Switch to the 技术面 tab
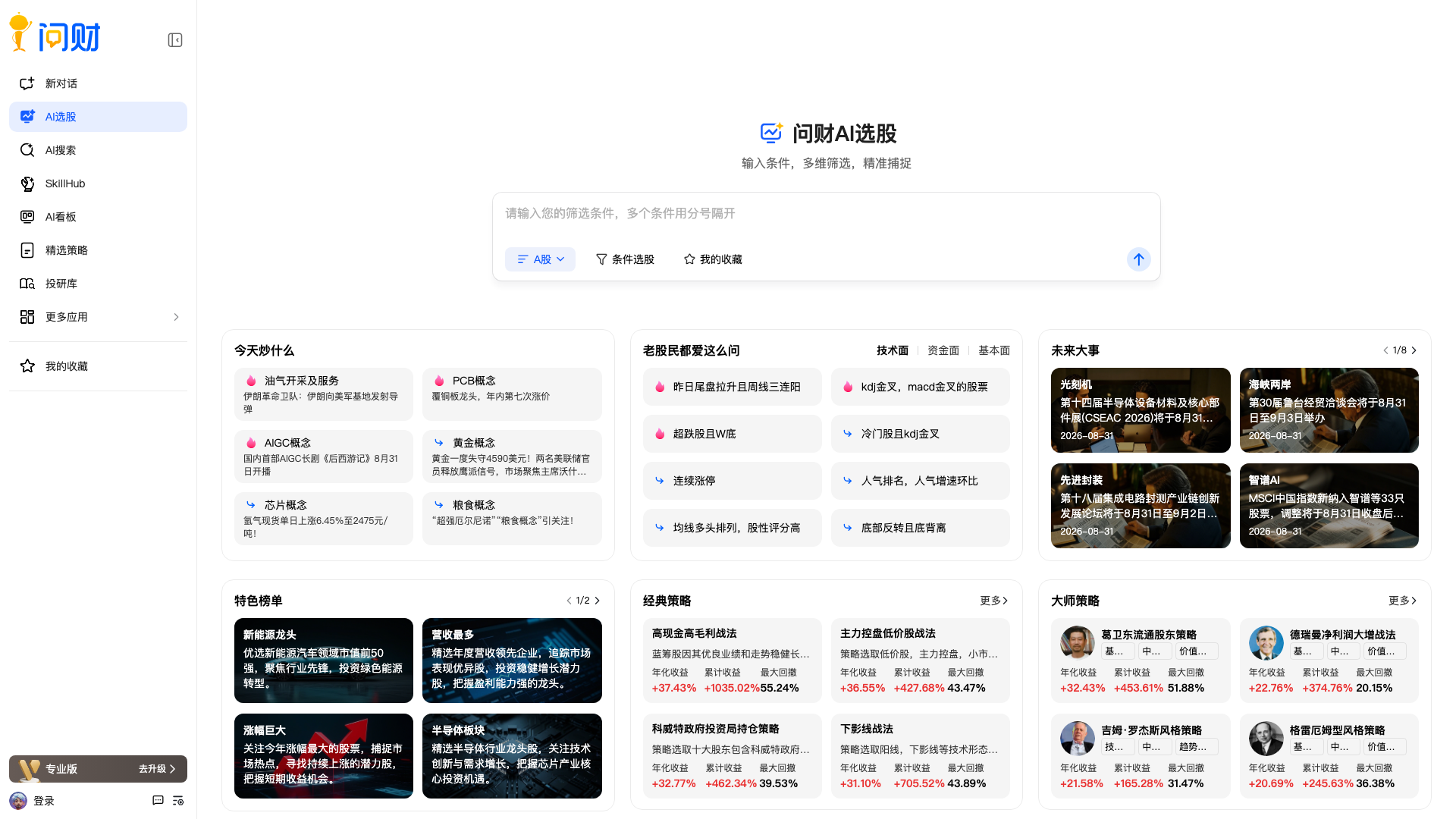This screenshot has width=1456, height=819. [x=893, y=350]
